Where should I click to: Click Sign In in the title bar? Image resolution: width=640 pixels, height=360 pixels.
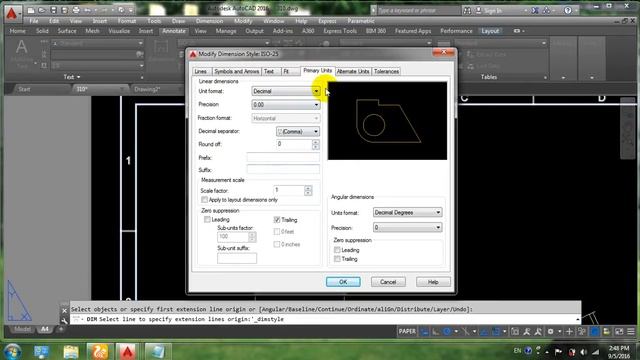coord(493,11)
